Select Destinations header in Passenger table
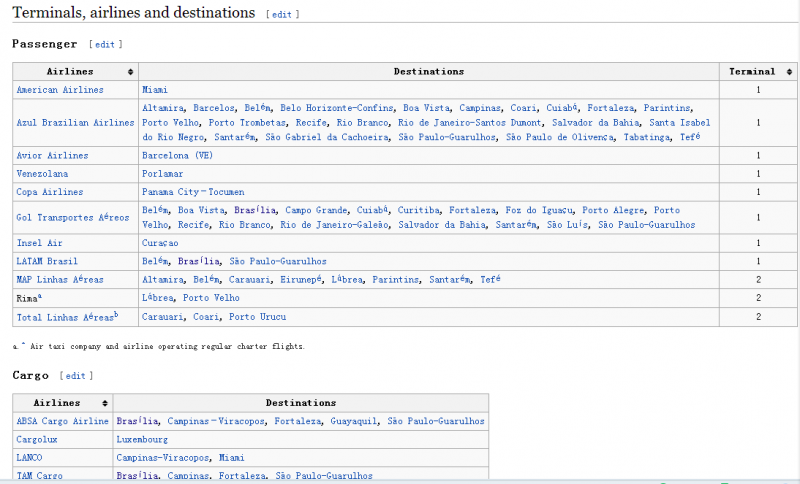The image size is (800, 484). click(429, 72)
